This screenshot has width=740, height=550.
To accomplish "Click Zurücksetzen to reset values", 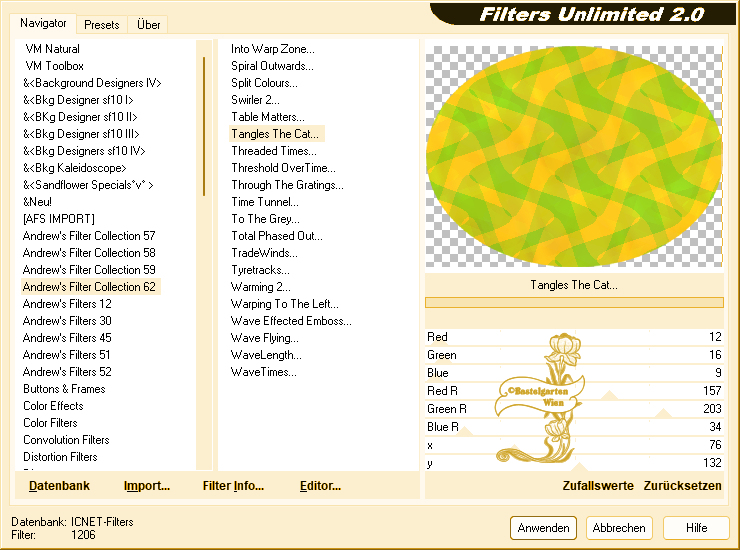I will click(x=682, y=486).
